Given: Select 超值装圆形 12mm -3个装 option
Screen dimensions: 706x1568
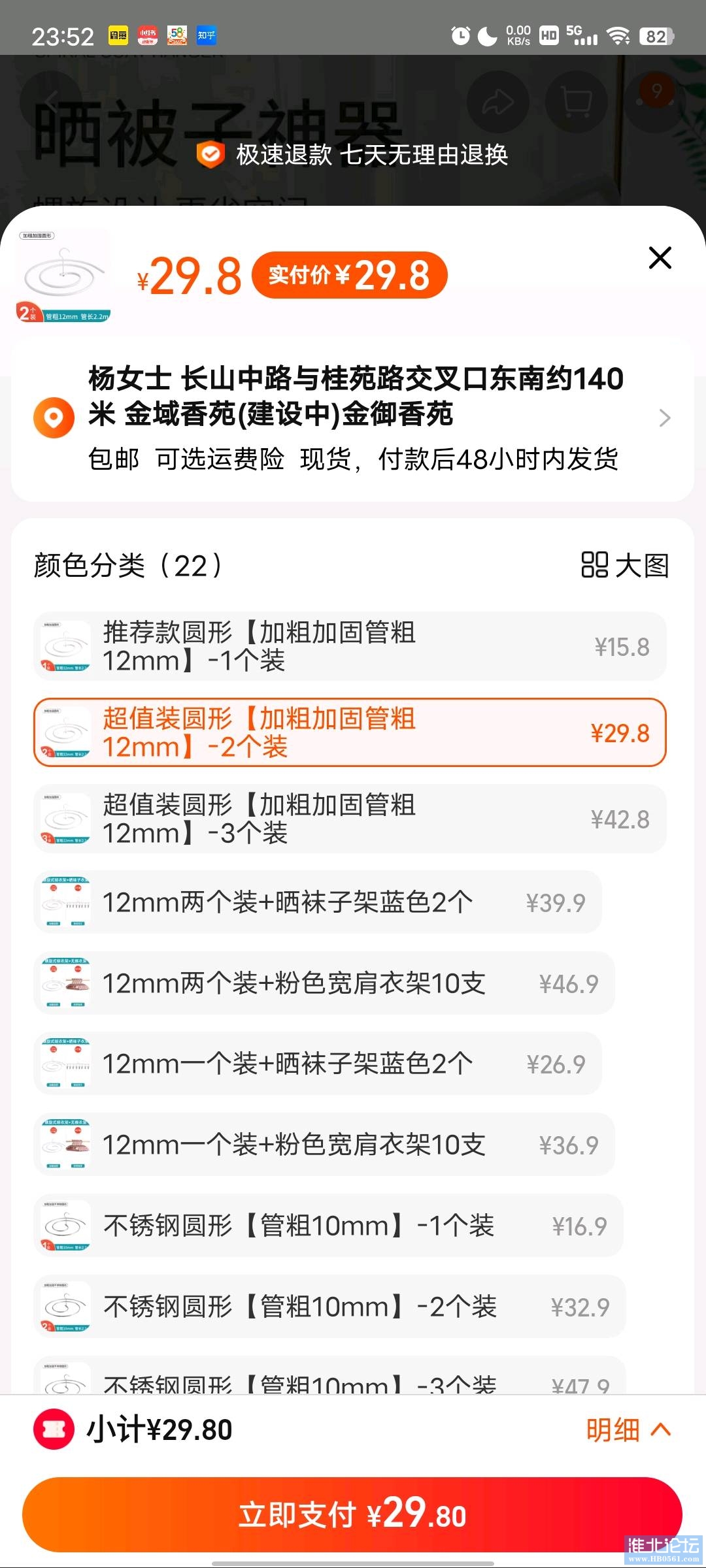Looking at the screenshot, I should click(350, 819).
